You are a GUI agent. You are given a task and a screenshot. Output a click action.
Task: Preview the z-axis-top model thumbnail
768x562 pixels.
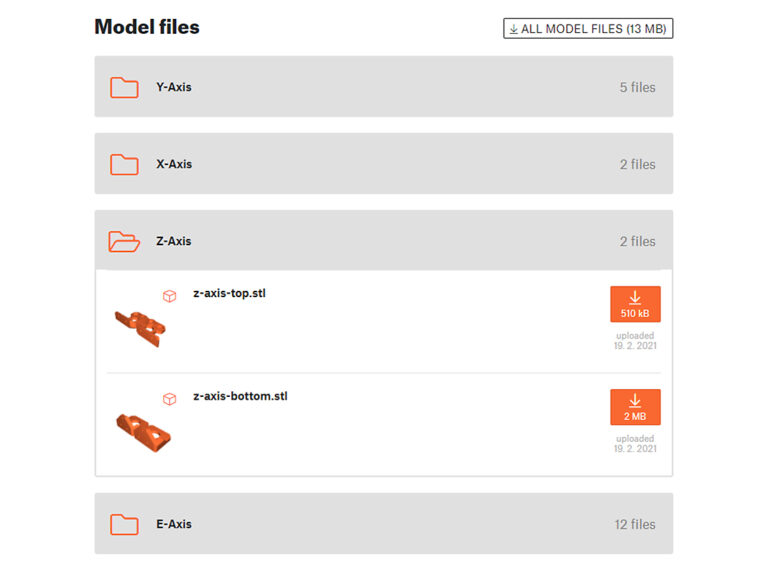(140, 326)
